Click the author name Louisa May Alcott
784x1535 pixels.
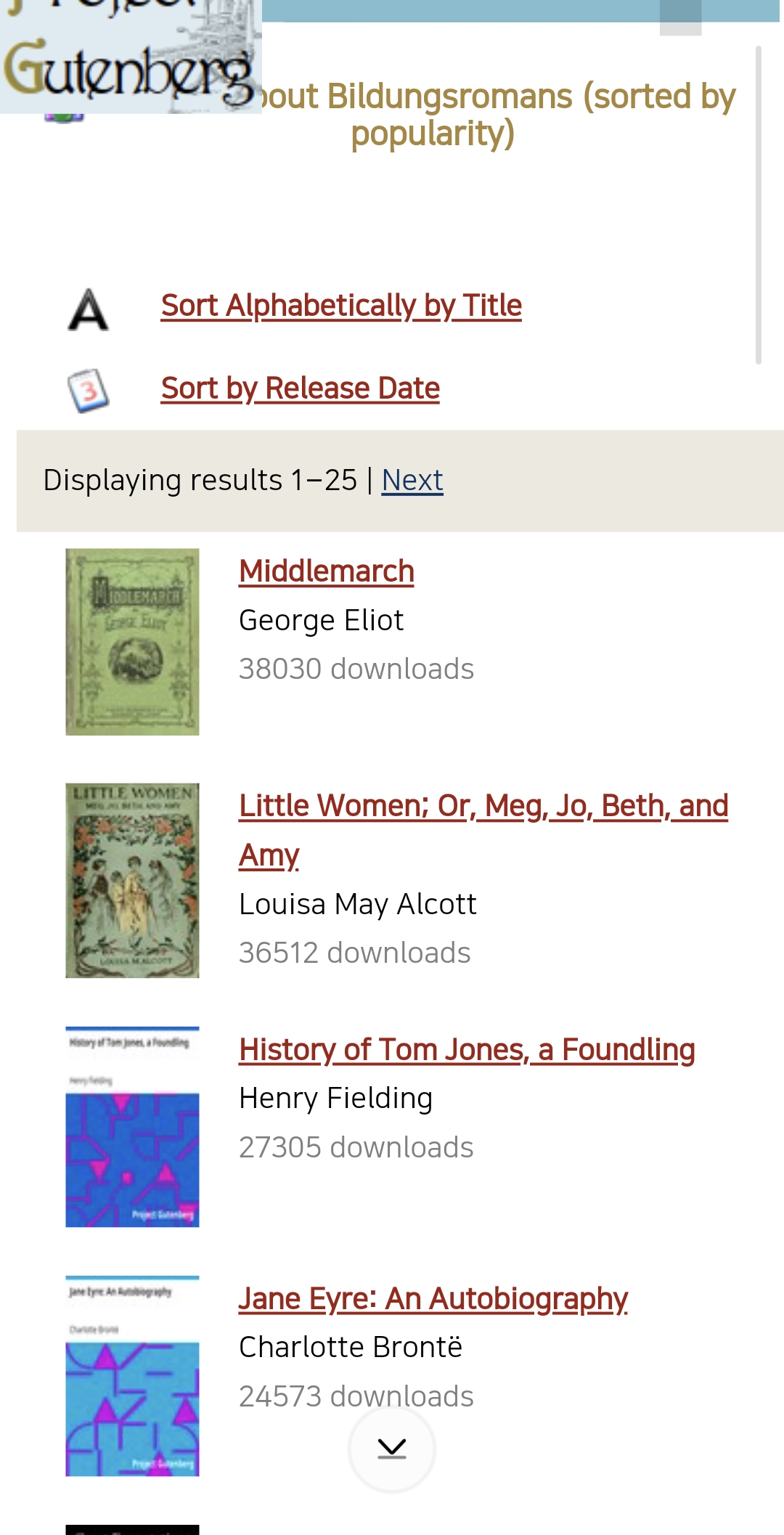[358, 904]
